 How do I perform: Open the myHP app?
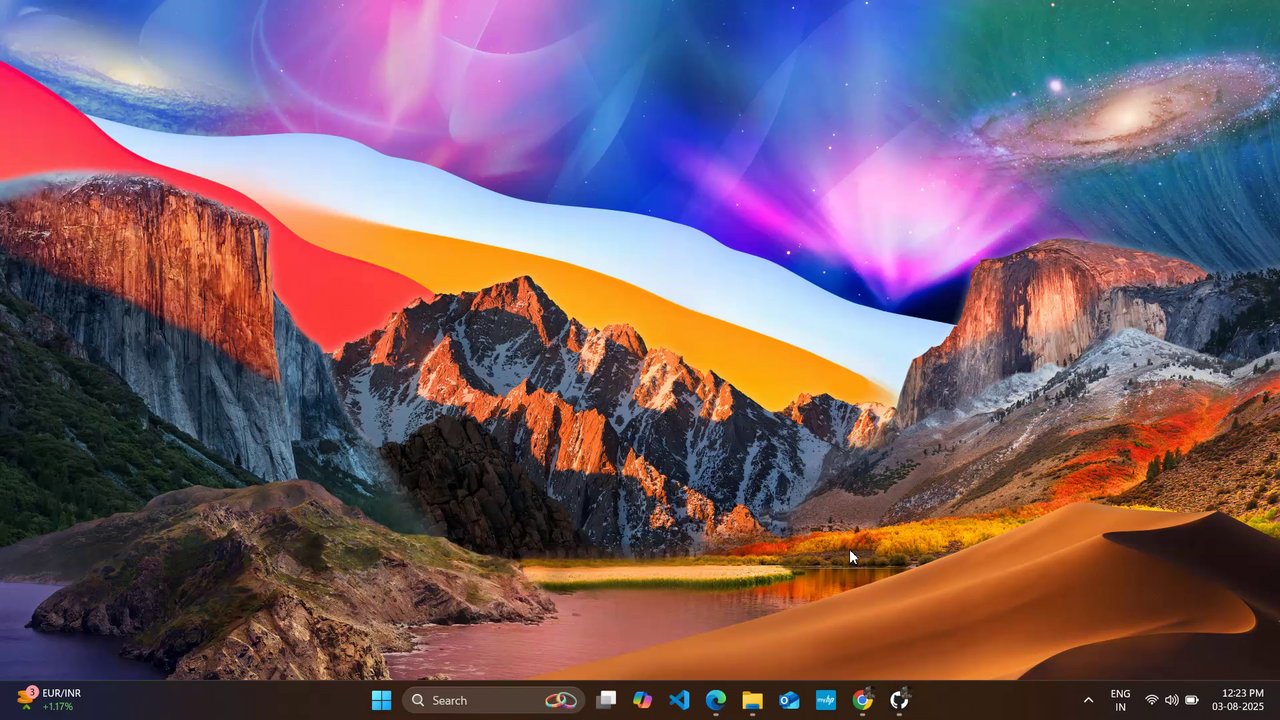[x=825, y=700]
